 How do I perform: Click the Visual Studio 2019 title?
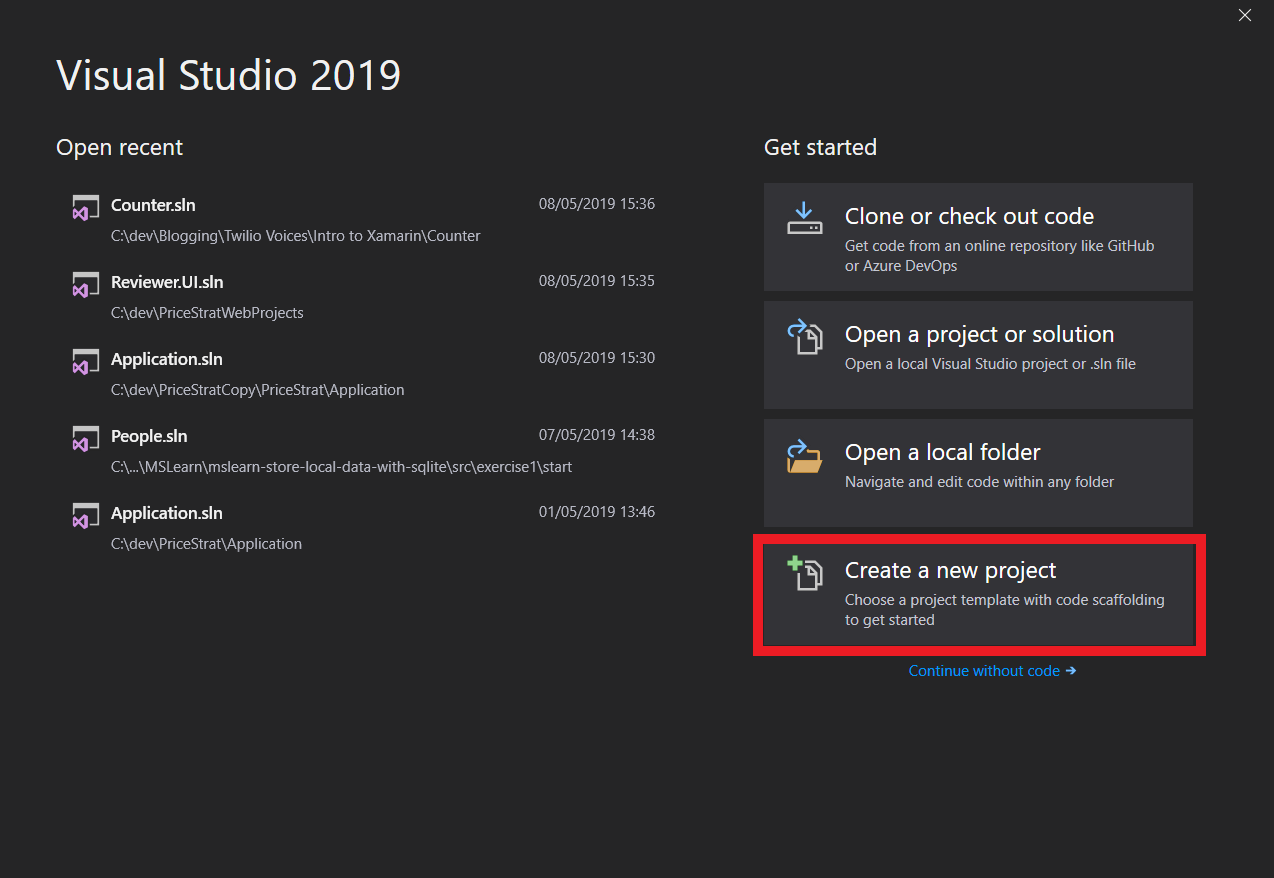(229, 76)
